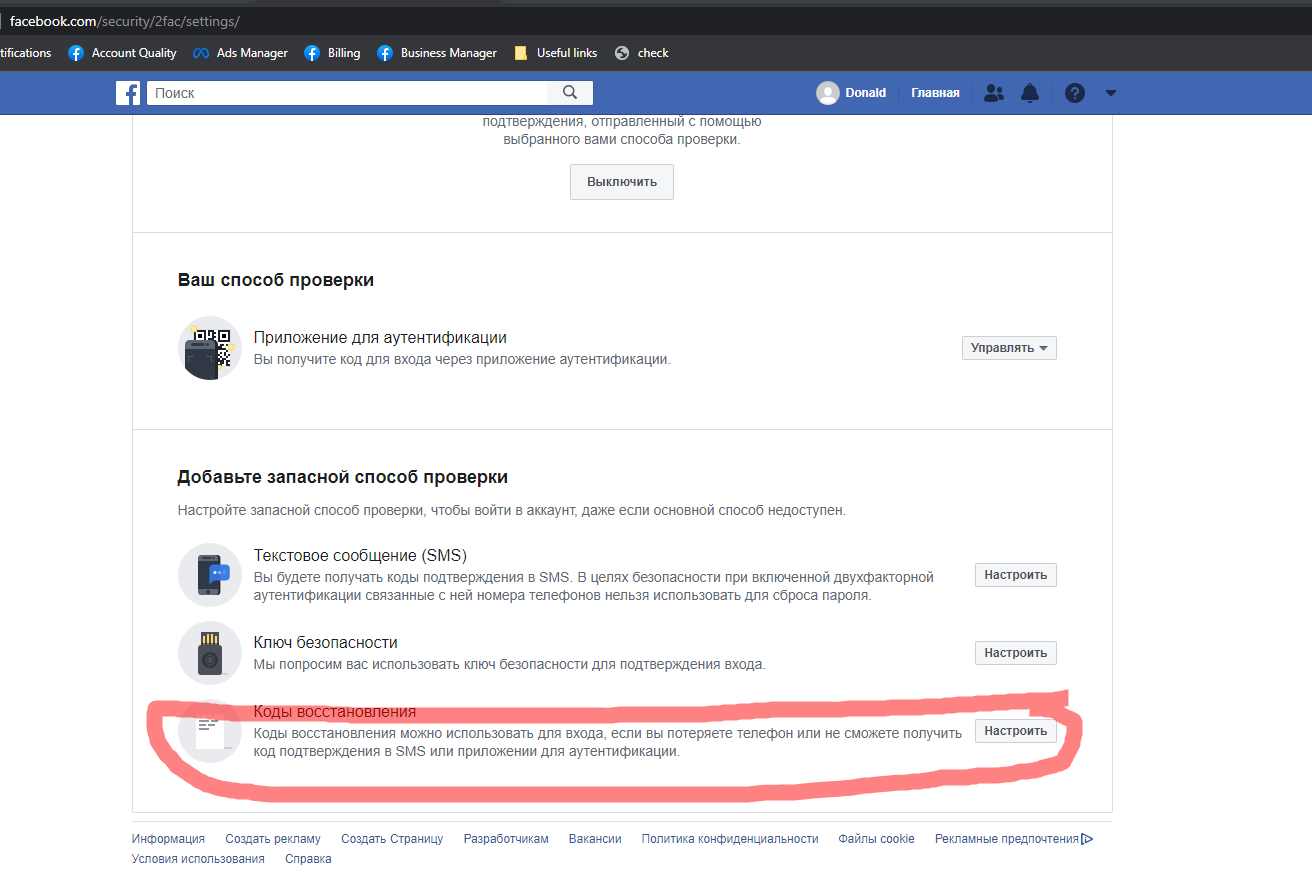Screen dimensions: 1312x888
Task: Click Настроить for Коды восстановления
Action: point(1015,731)
